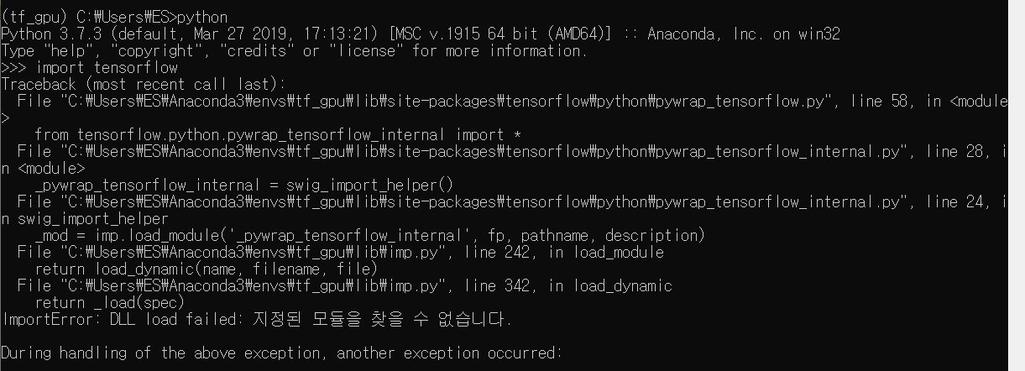The width and height of the screenshot is (1025, 371).
Task: Click the 'from tensorflow.python.pywrap_tensorflow_internal import *' line
Action: [278, 135]
